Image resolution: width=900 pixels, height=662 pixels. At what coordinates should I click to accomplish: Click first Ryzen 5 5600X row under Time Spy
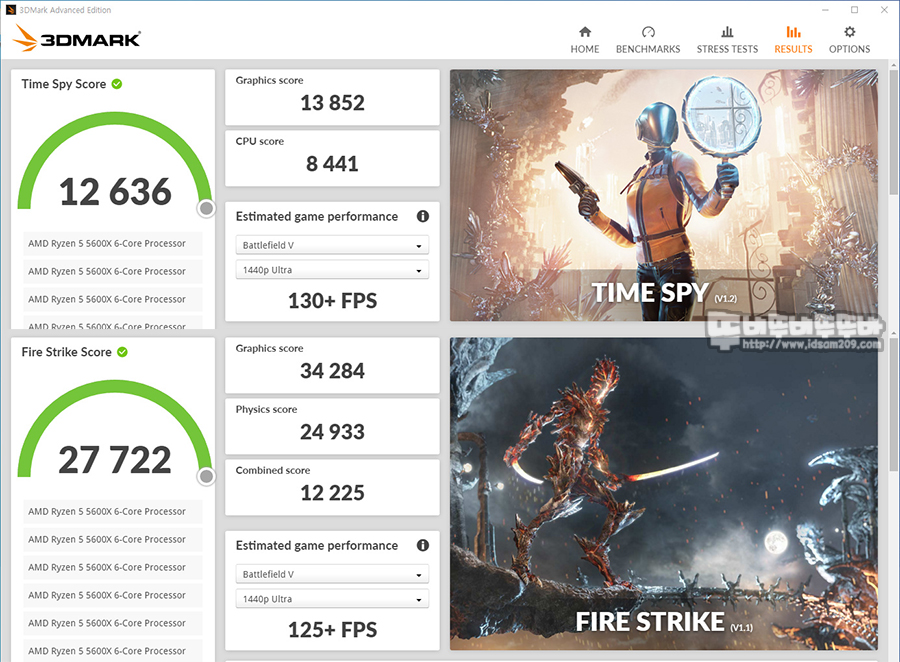[x=113, y=243]
